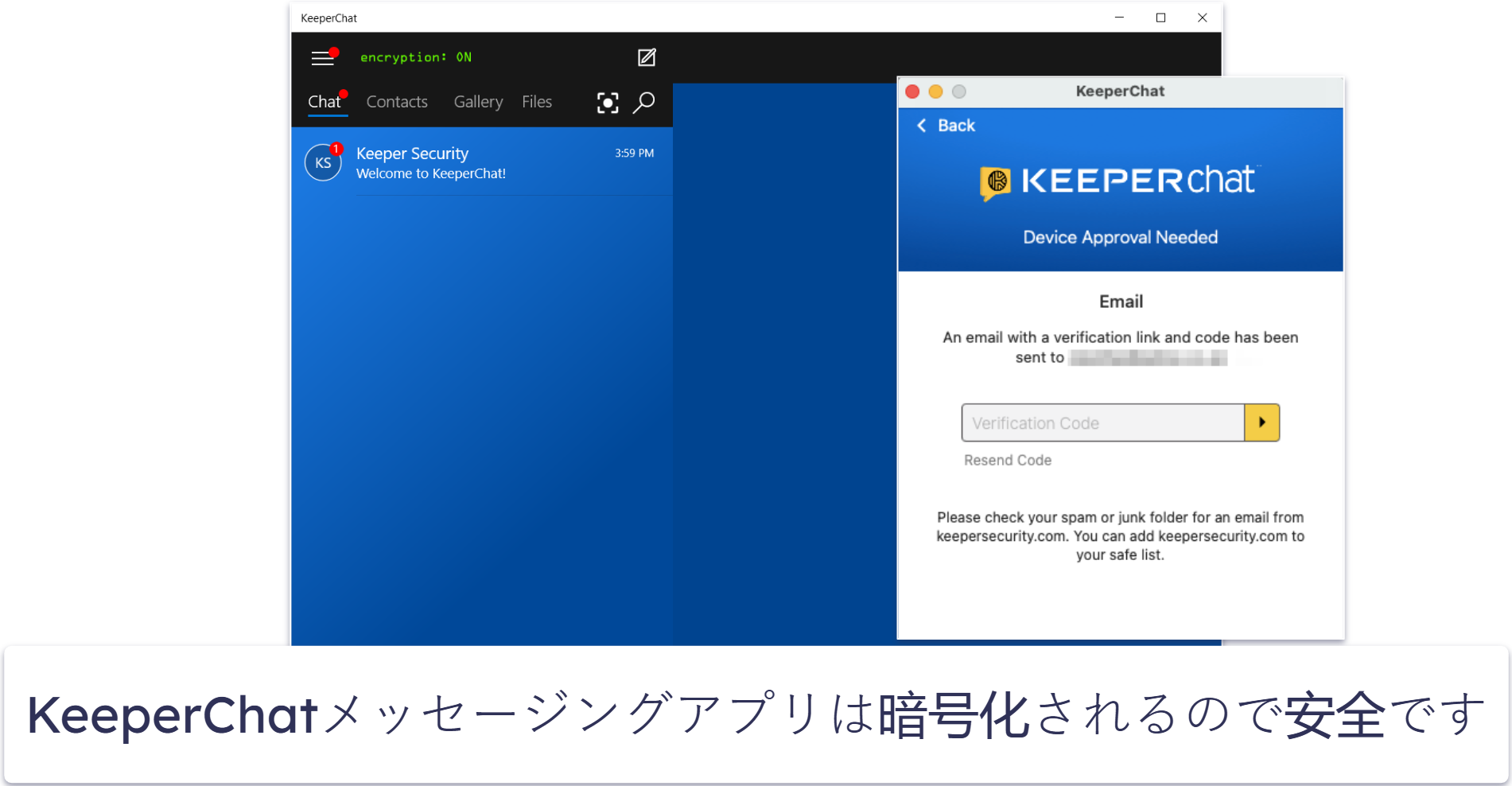Maximize the Windows KeeperChat window
Viewport: 1512px width, 786px height.
[x=1160, y=18]
